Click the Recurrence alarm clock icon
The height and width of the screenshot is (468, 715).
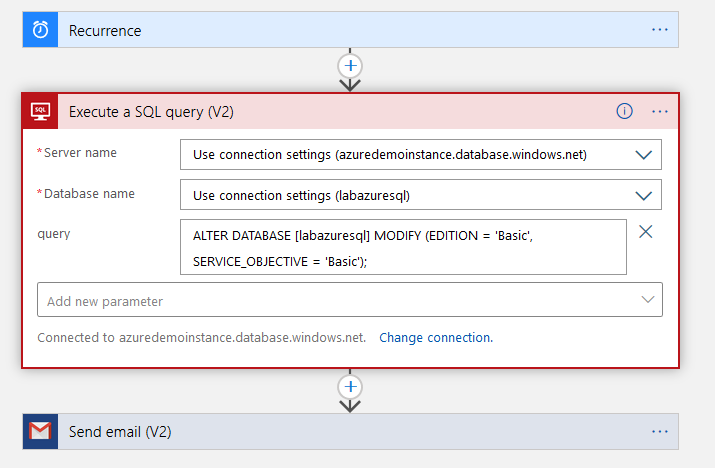(40, 30)
